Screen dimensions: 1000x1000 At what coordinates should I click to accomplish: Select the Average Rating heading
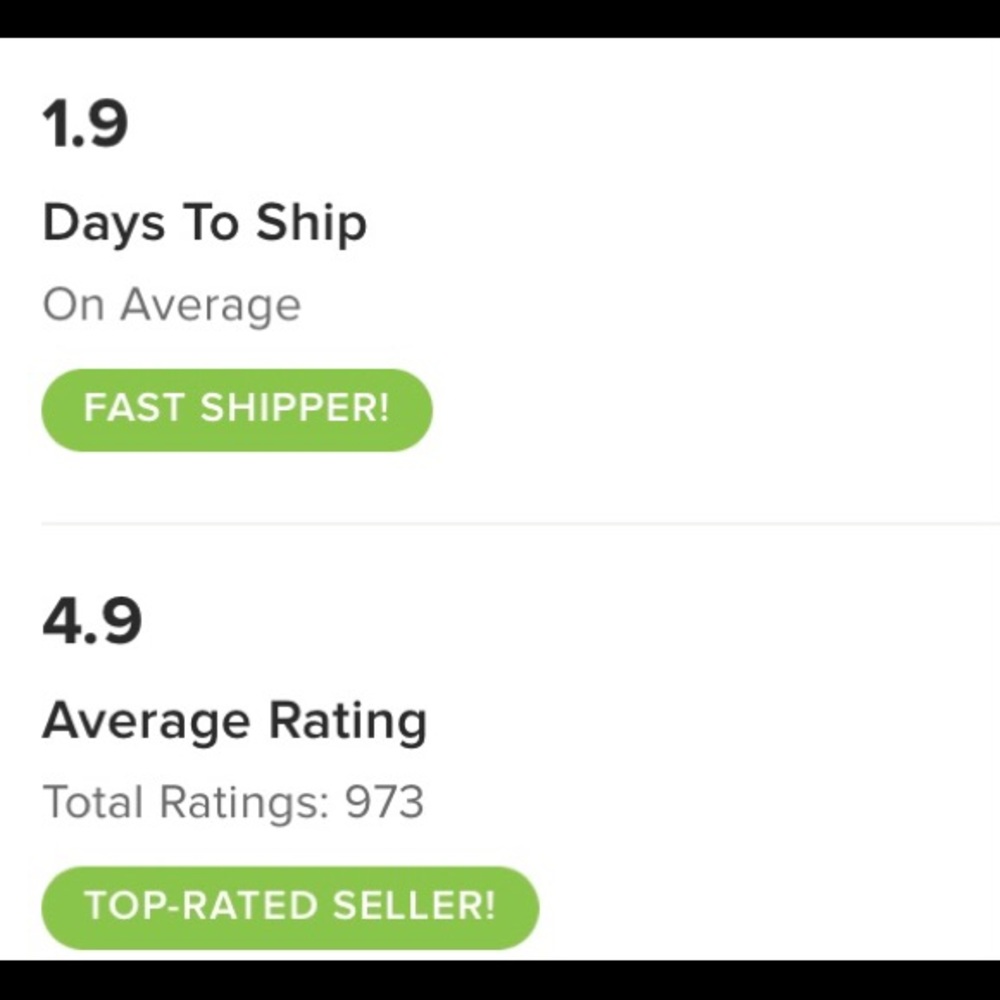234,721
